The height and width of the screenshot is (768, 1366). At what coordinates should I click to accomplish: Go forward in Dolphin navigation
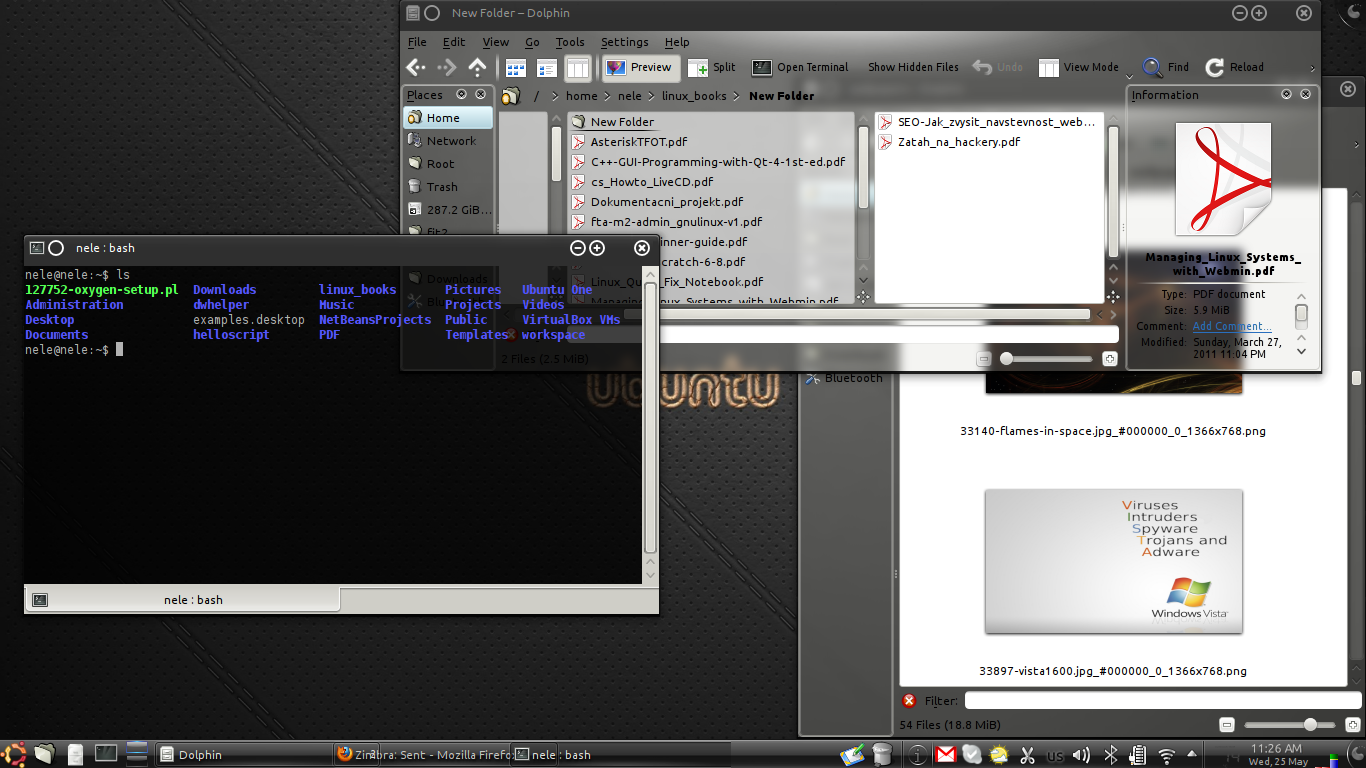point(447,67)
